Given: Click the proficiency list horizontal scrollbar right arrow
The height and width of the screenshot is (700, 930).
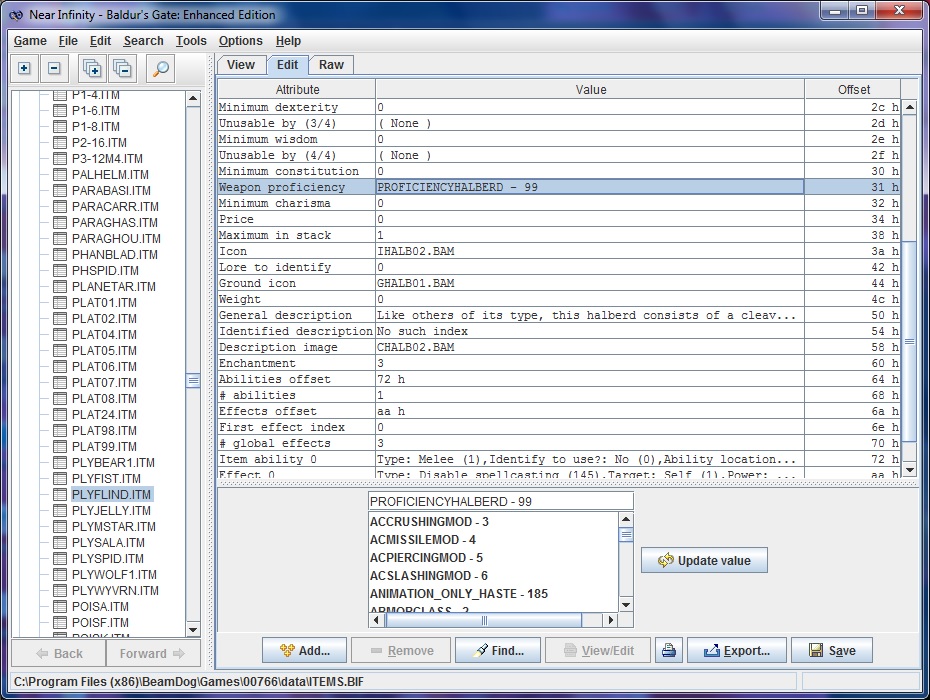Looking at the screenshot, I should pyautogui.click(x=610, y=620).
